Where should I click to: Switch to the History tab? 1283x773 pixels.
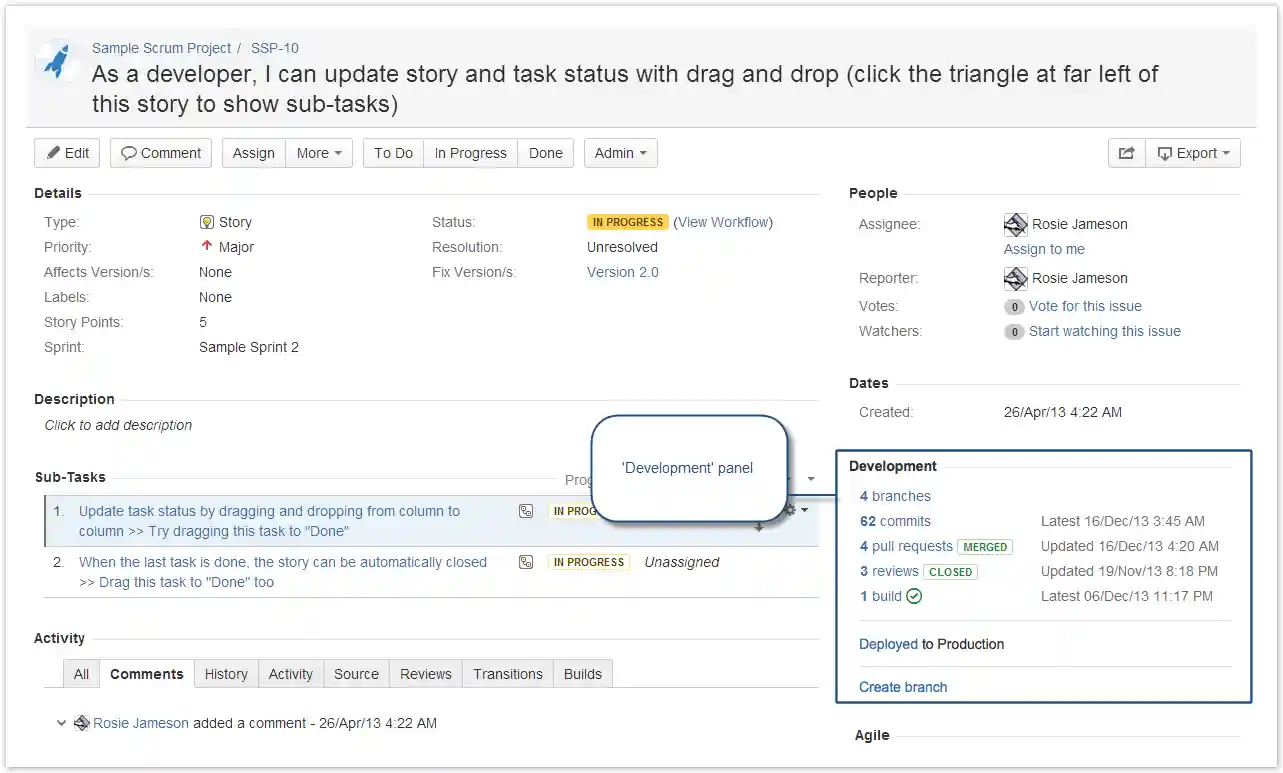tap(226, 673)
